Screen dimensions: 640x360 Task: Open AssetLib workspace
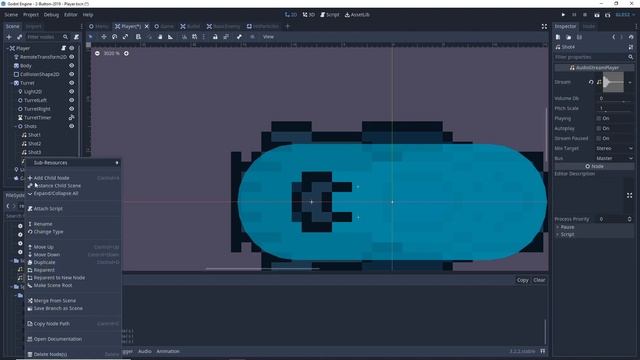(x=357, y=15)
